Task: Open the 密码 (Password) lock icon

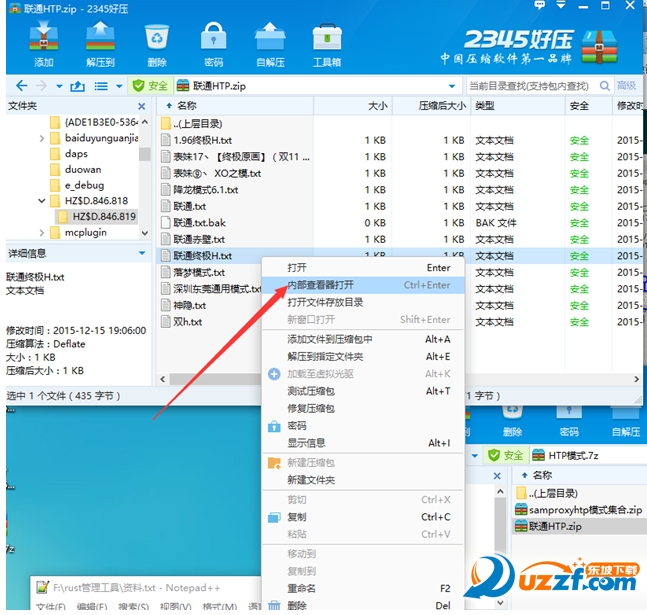Action: (213, 44)
